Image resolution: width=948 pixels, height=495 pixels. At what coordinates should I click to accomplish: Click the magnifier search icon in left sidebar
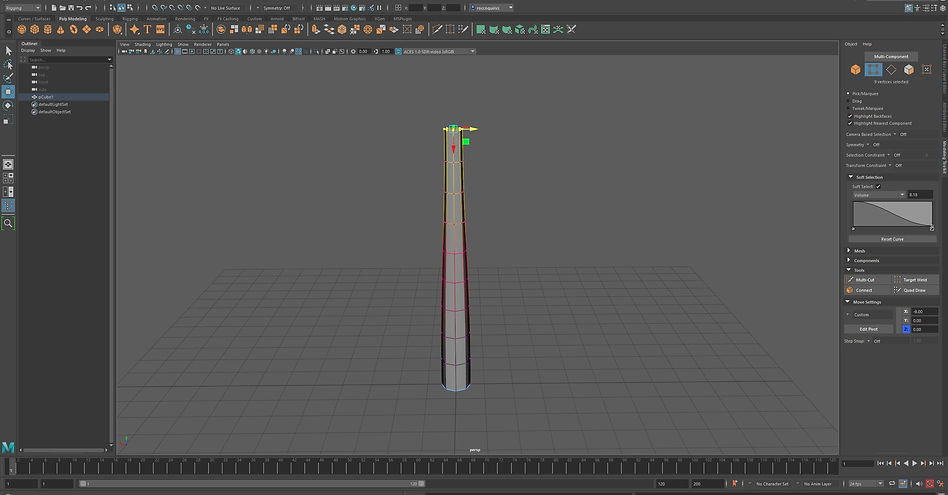pyautogui.click(x=8, y=223)
